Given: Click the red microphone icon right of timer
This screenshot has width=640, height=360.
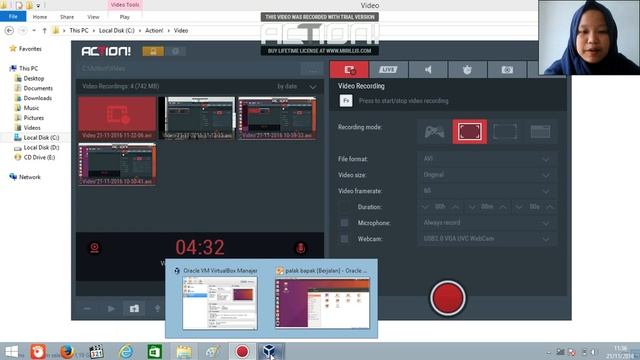Looking at the screenshot, I should coord(300,248).
